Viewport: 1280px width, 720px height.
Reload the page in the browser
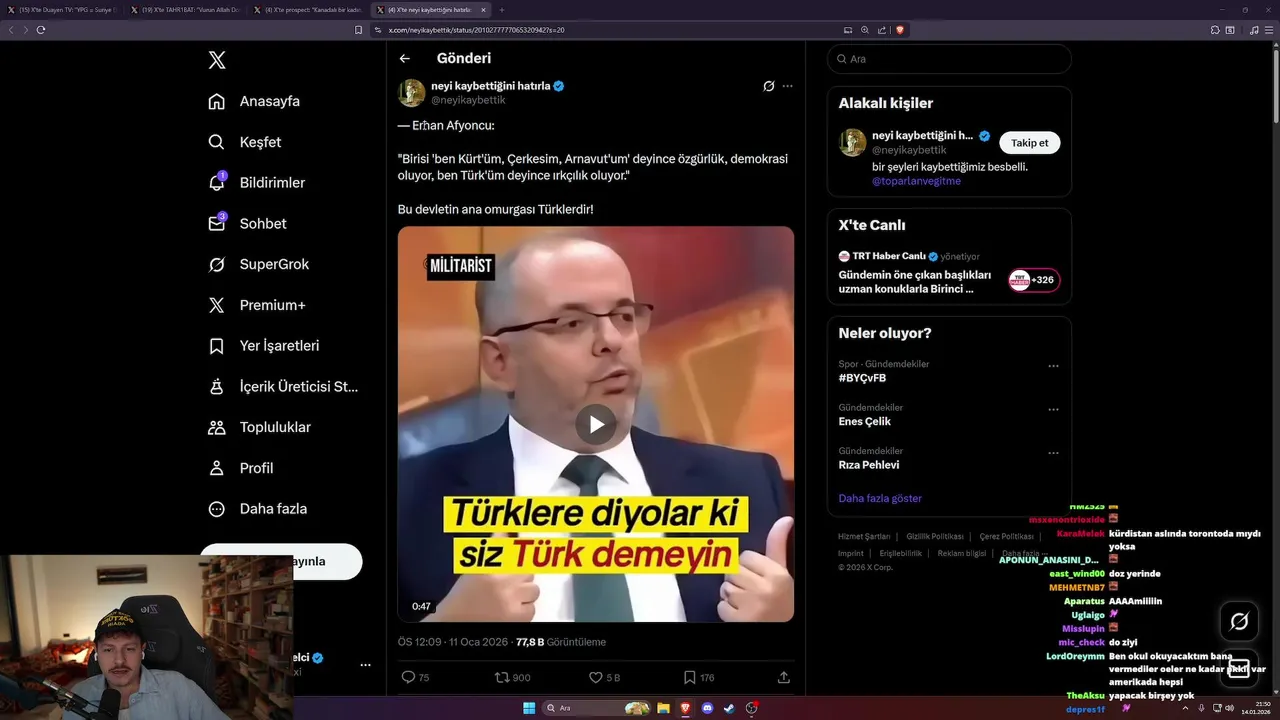click(40, 30)
